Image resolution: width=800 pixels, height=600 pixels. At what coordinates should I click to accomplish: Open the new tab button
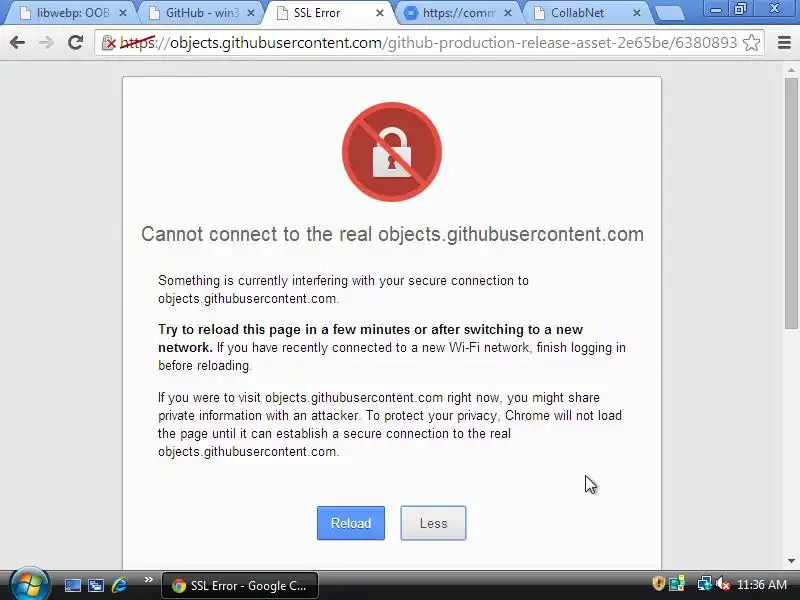669,14
